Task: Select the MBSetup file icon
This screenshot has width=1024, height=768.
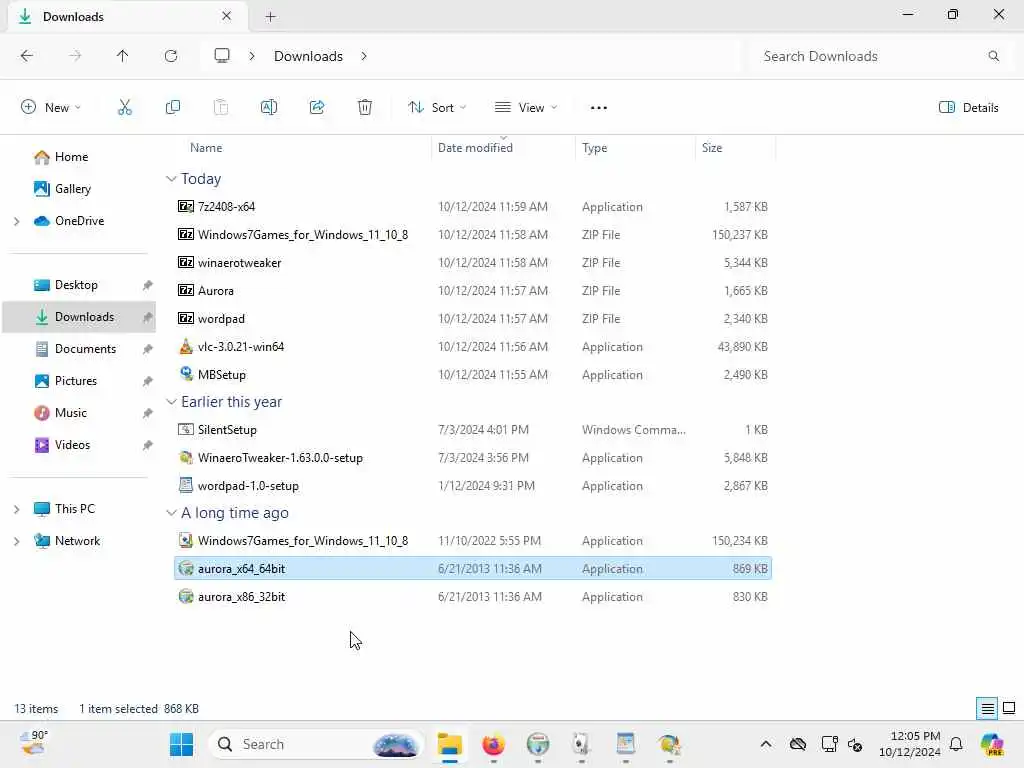Action: (186, 374)
